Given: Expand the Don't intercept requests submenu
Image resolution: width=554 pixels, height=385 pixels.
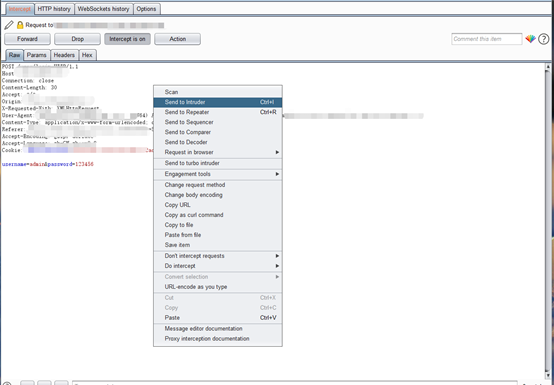Looking at the screenshot, I should pos(218,256).
